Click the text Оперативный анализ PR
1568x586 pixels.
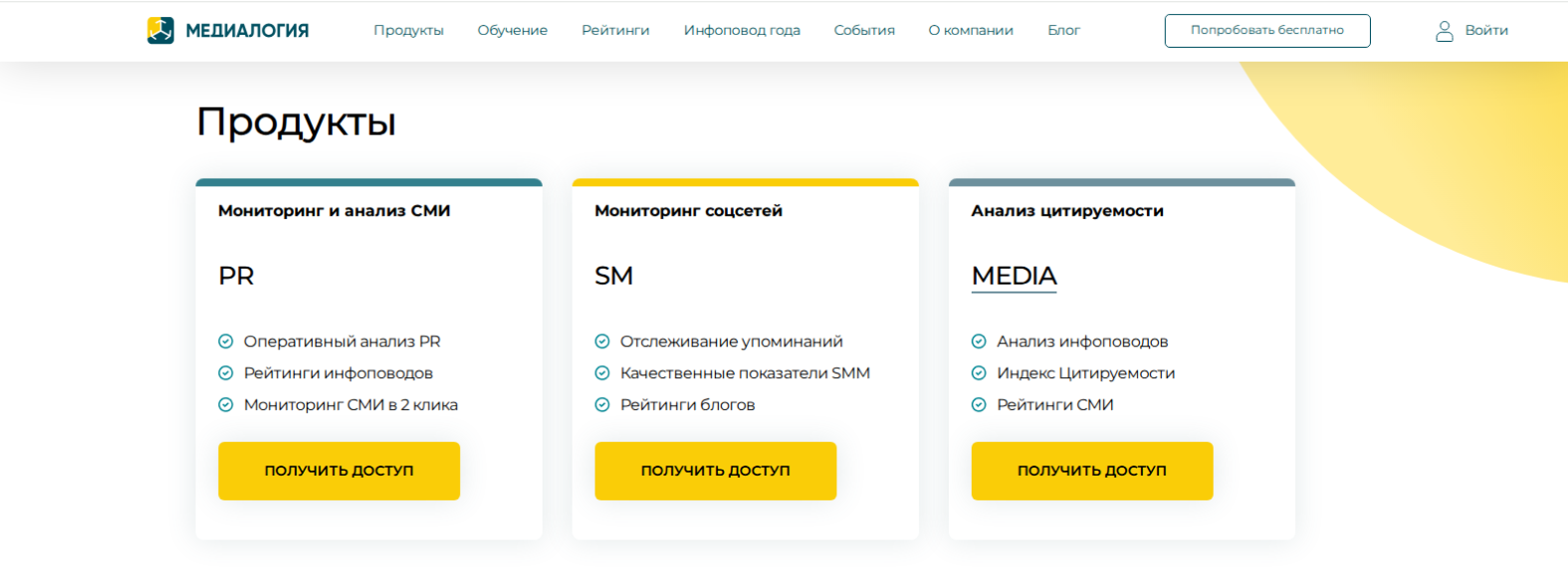341,341
